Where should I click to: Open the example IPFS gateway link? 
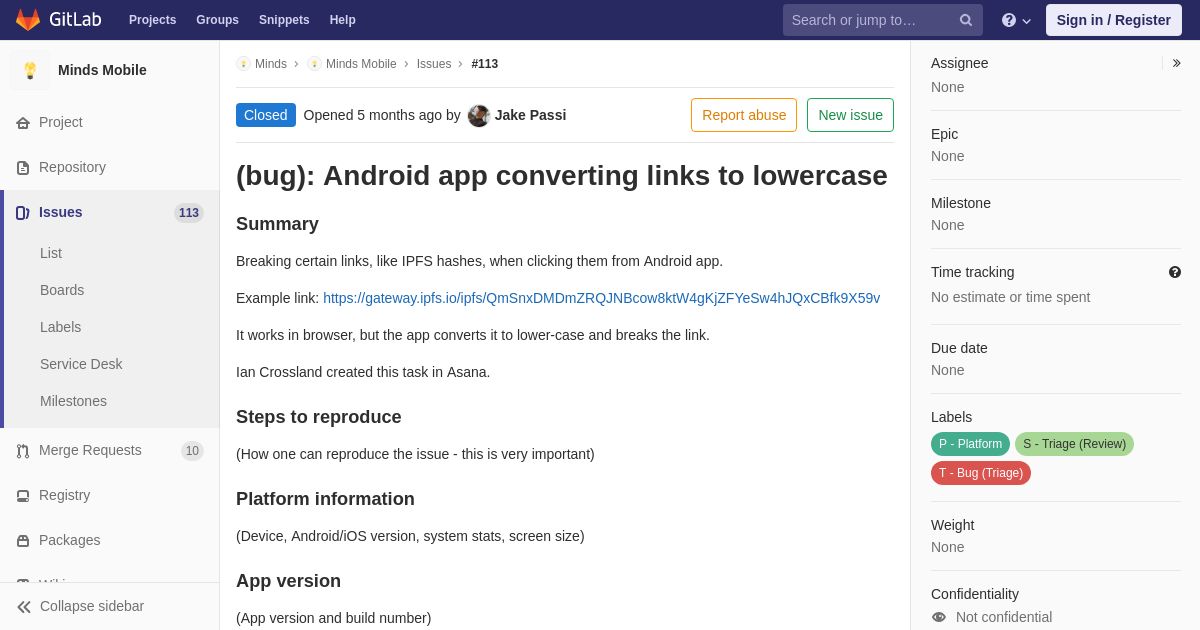(601, 298)
